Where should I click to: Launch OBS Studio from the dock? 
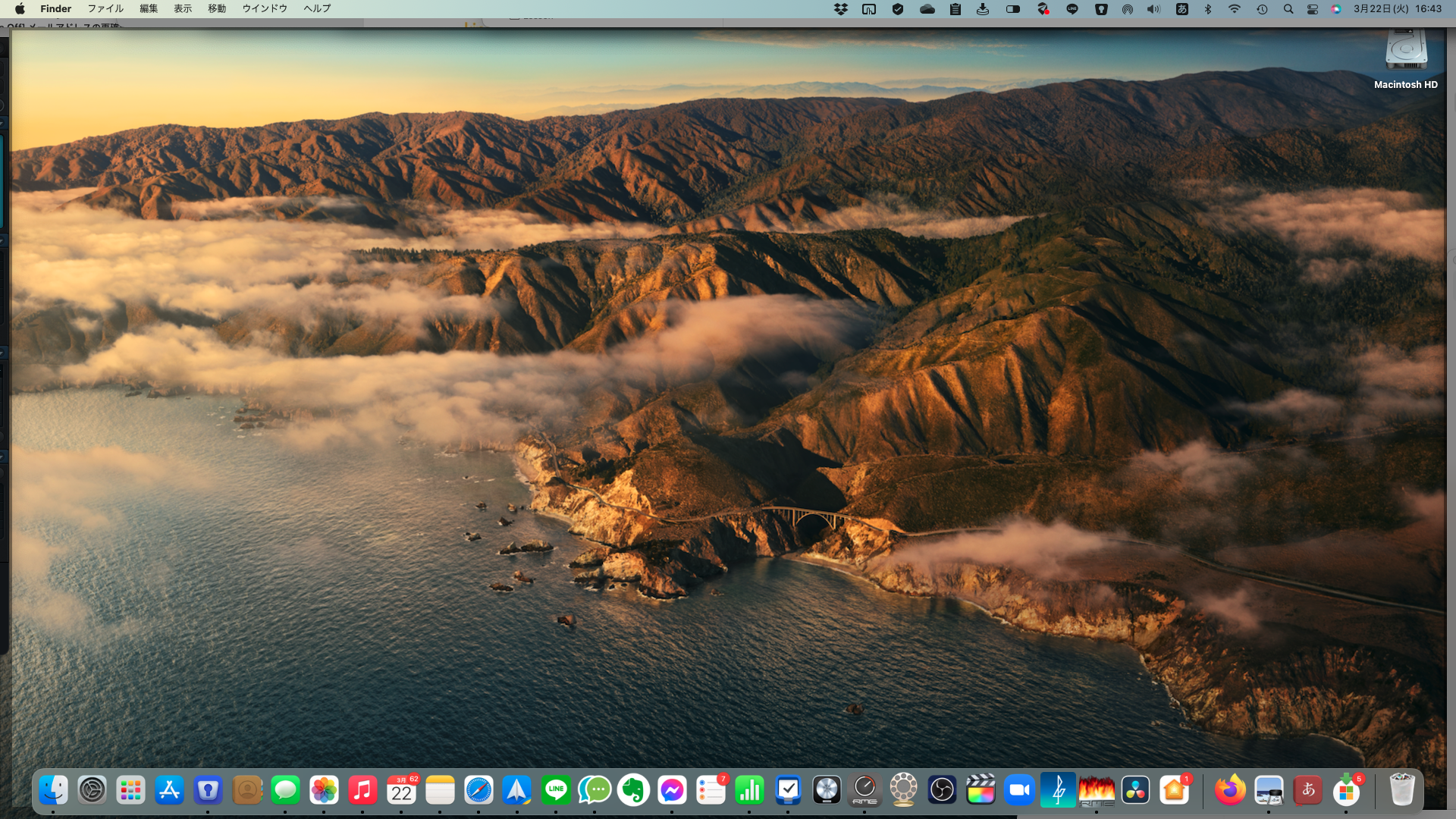pyautogui.click(x=942, y=790)
